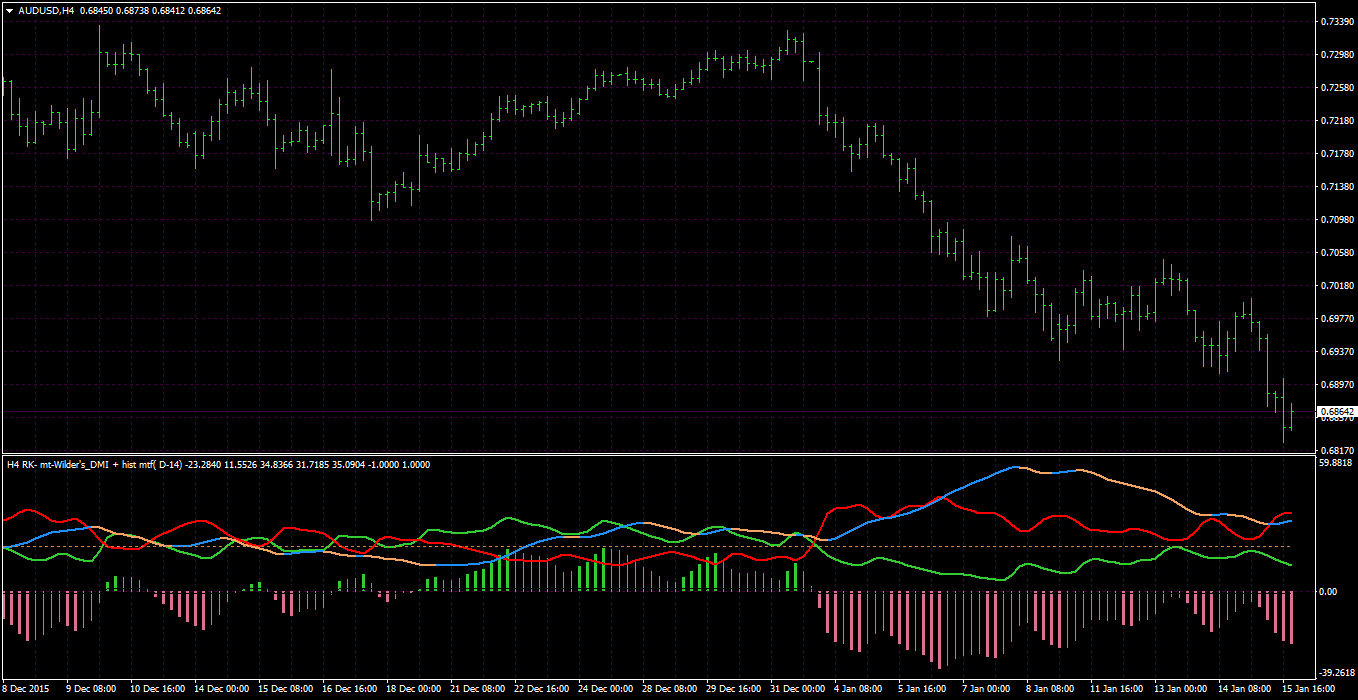Screen dimensions: 1358x700
Task: Click price level 0.72180 on the axis
Action: [x=1337, y=121]
